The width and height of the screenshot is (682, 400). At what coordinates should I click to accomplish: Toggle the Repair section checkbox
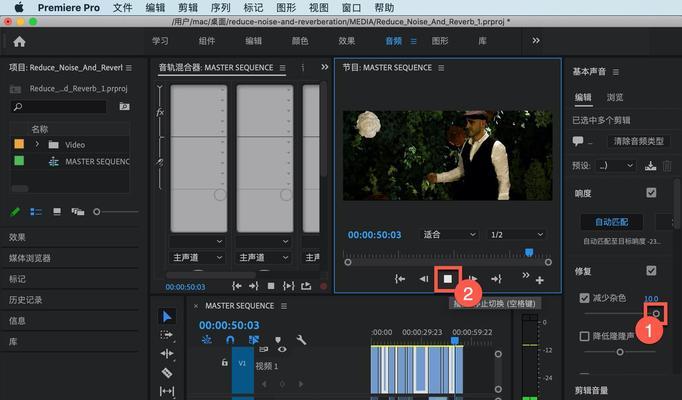pyautogui.click(x=651, y=270)
